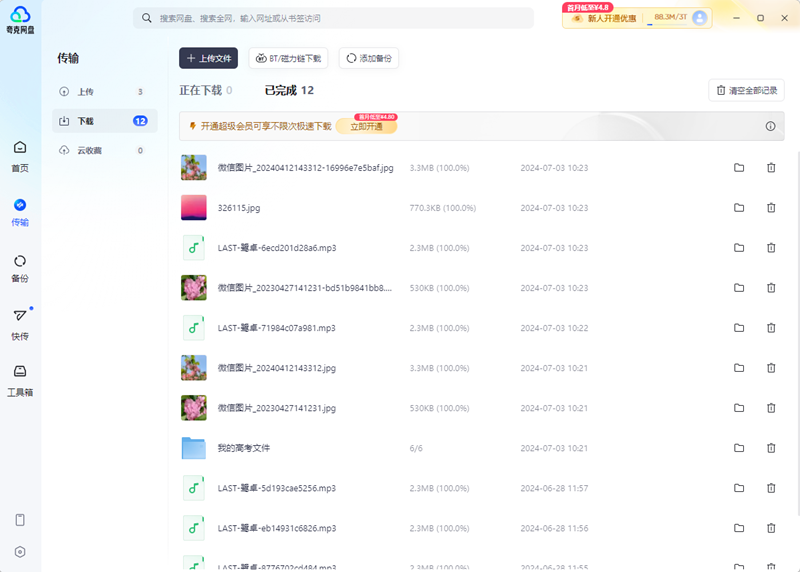This screenshot has width=800, height=572.
Task: Click file name LAST-凳桌-eb14931c6826.mp3
Action: coord(277,528)
